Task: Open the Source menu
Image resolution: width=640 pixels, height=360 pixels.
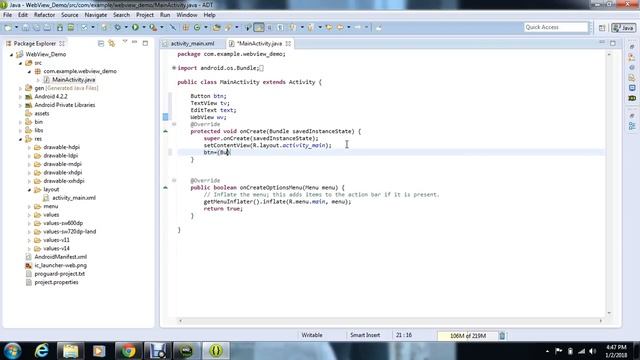Action: tap(70, 15)
